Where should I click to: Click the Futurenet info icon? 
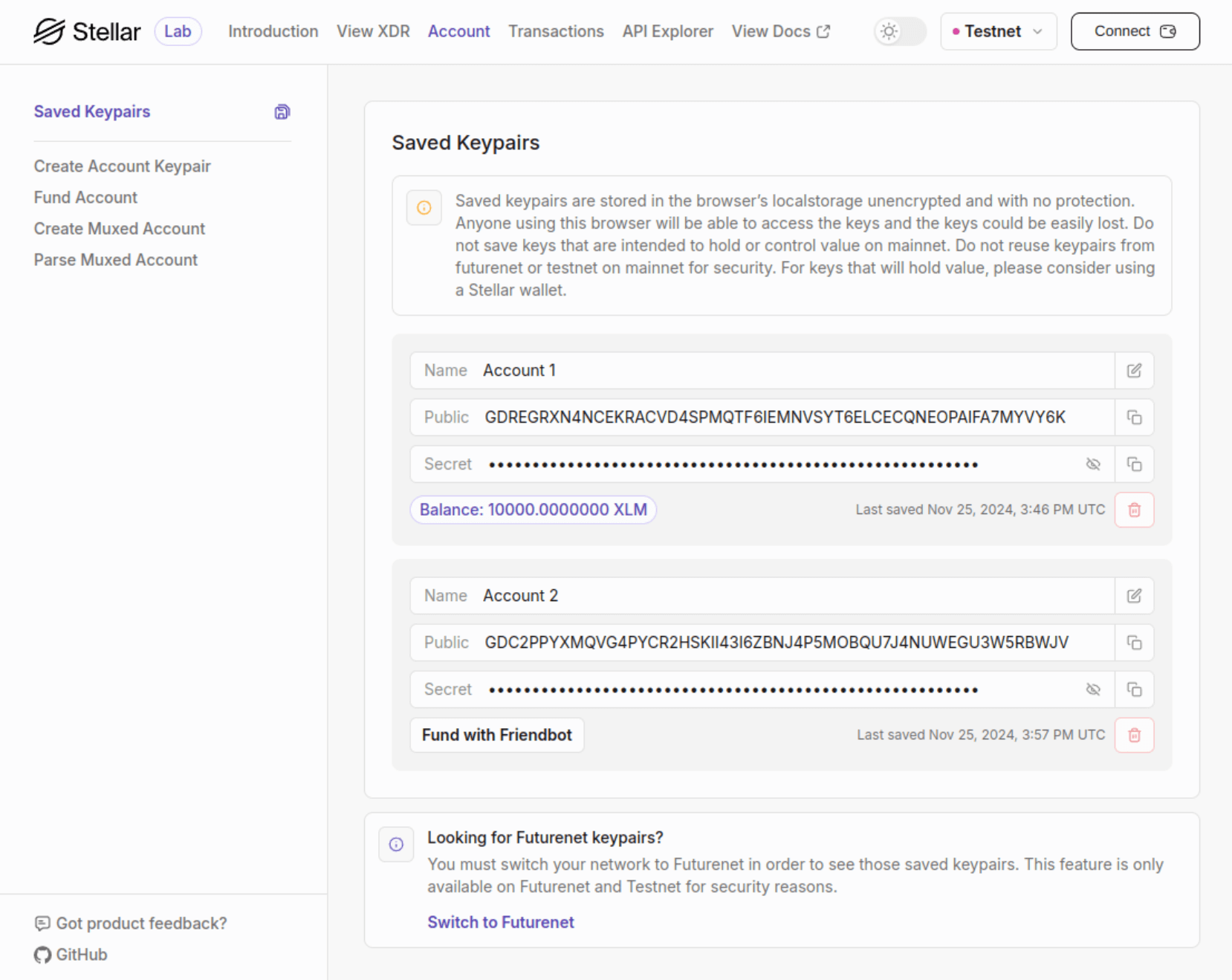click(x=396, y=844)
